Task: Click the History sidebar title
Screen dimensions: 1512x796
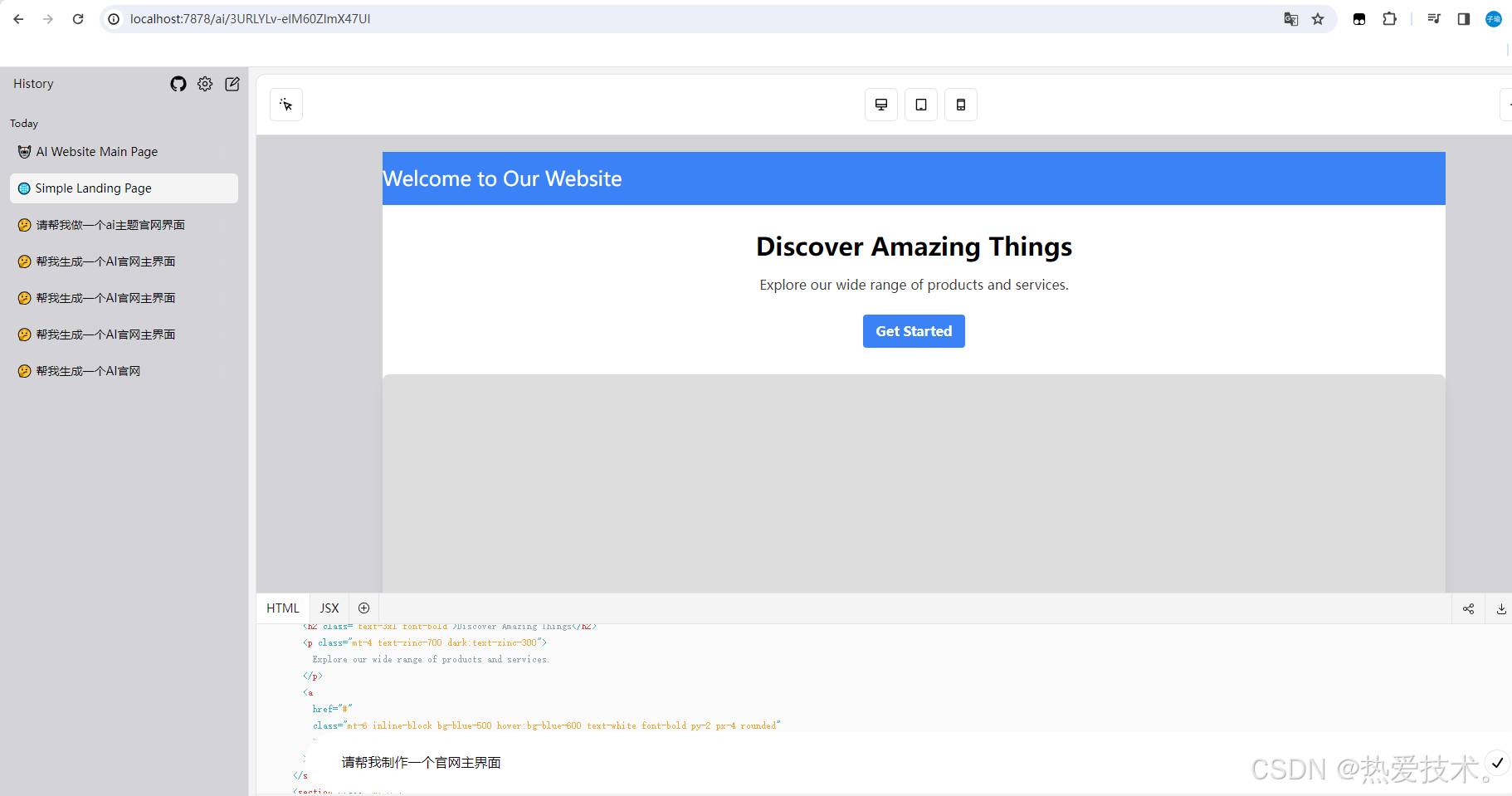Action: click(33, 84)
